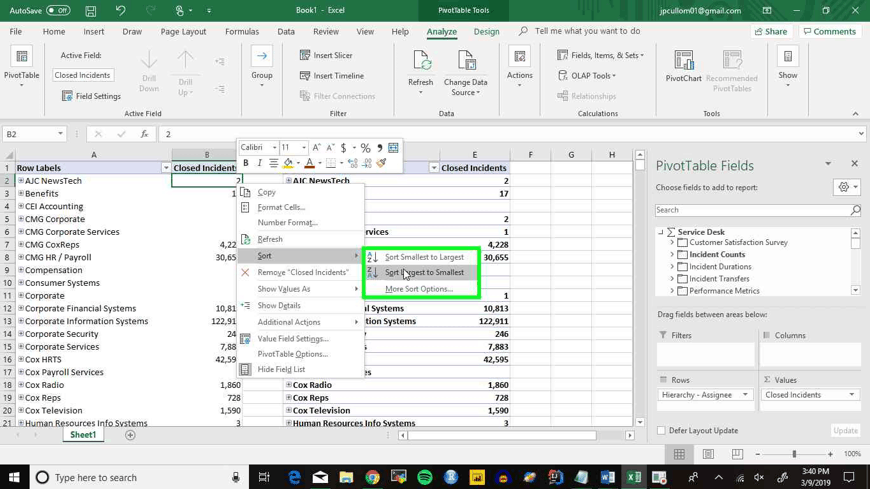The width and height of the screenshot is (872, 490).
Task: Close the PivotTable Fields pane
Action: click(854, 164)
